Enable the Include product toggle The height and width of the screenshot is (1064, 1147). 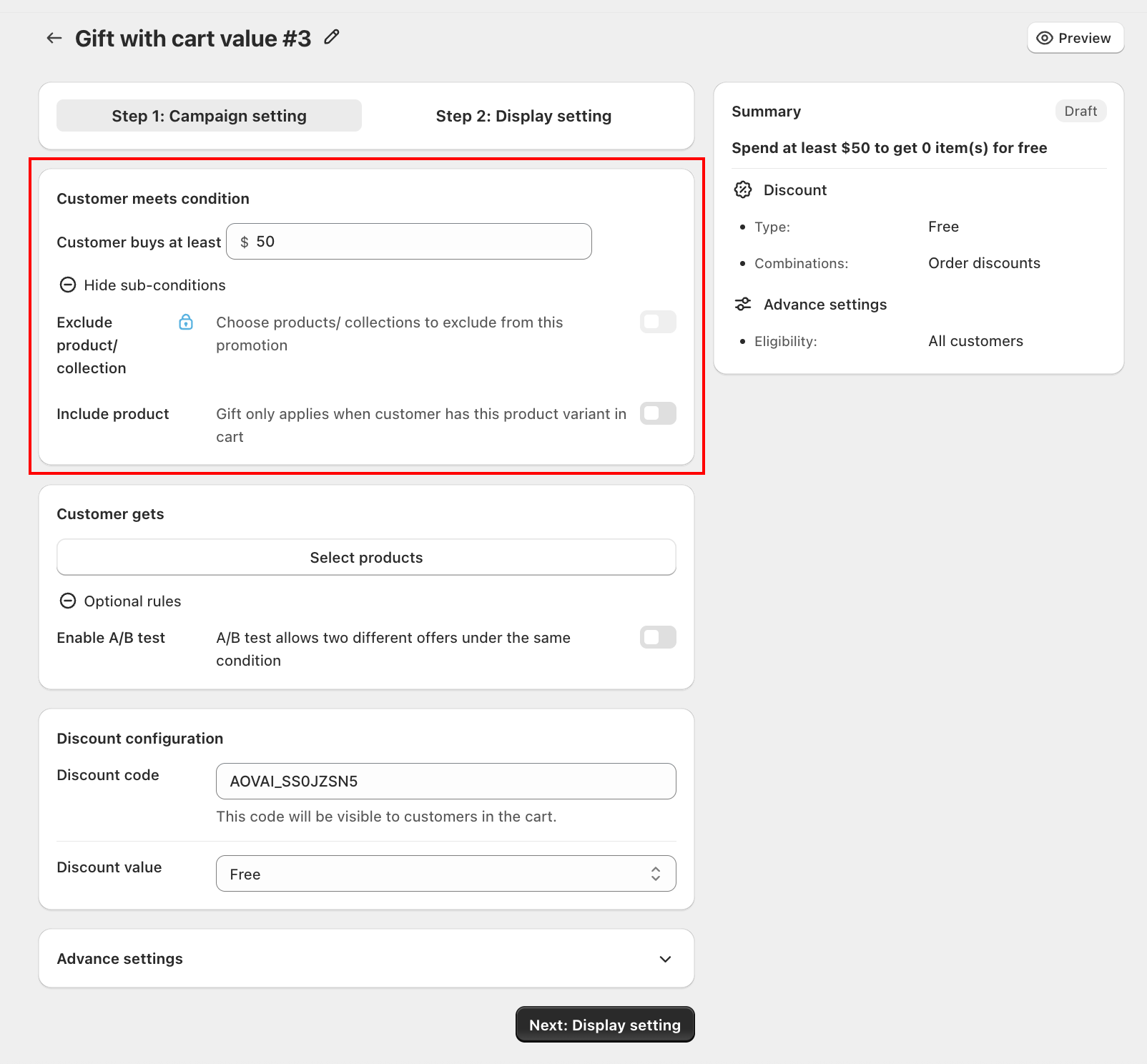coord(658,413)
